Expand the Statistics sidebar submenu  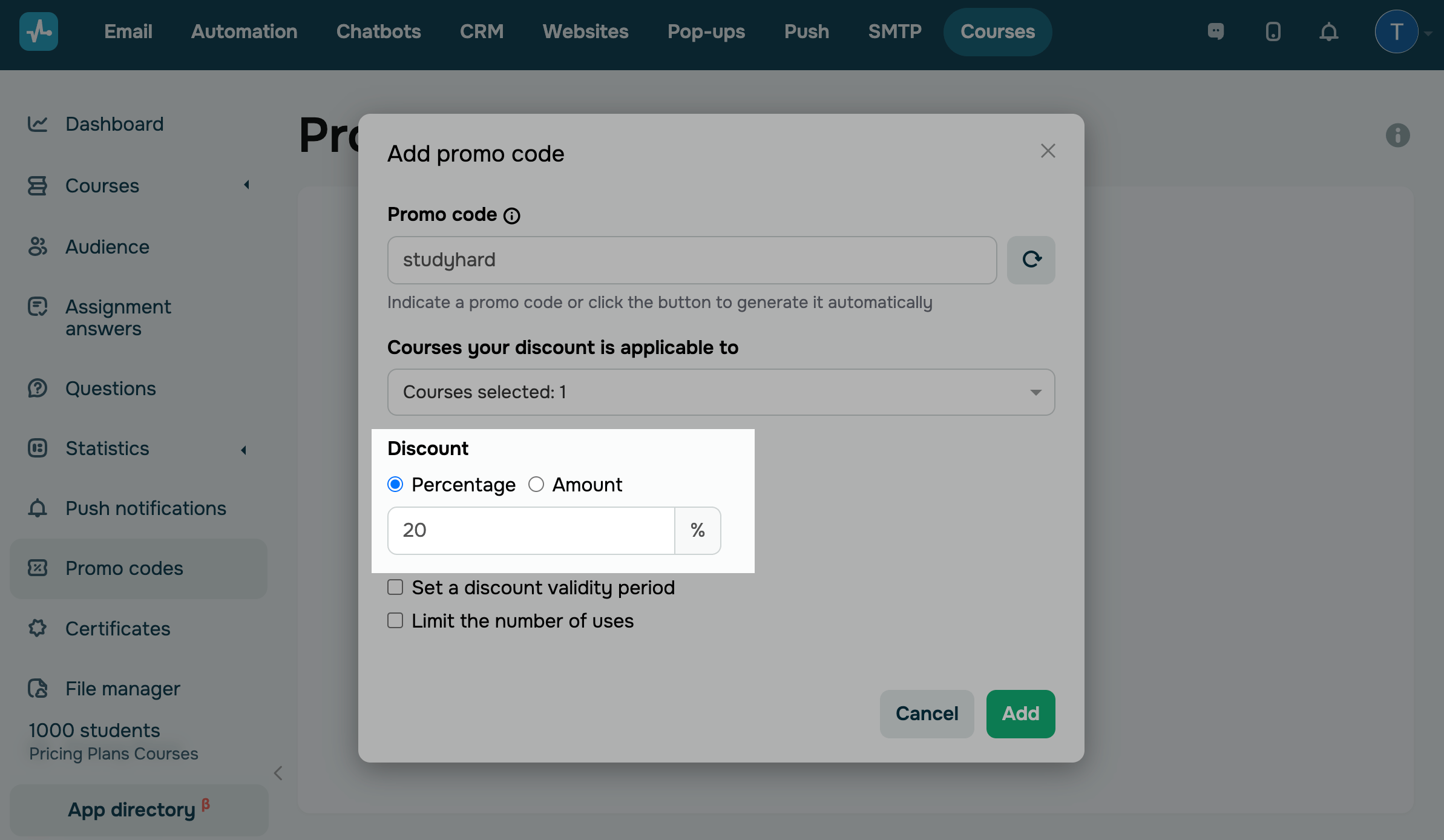pyautogui.click(x=243, y=450)
